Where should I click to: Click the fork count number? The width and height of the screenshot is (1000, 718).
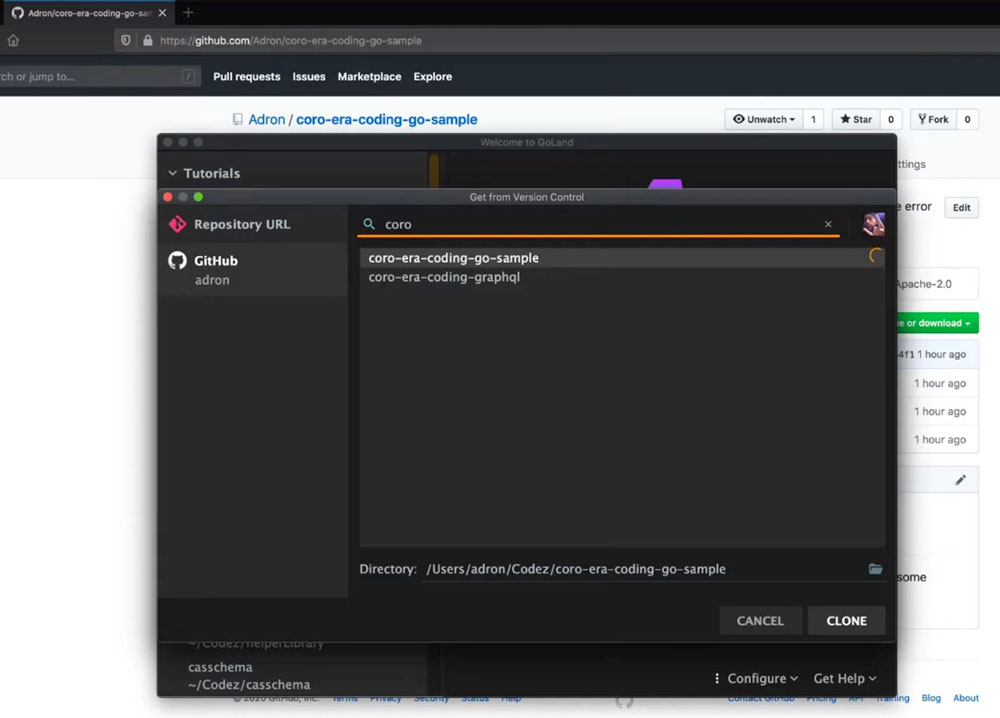[967, 119]
